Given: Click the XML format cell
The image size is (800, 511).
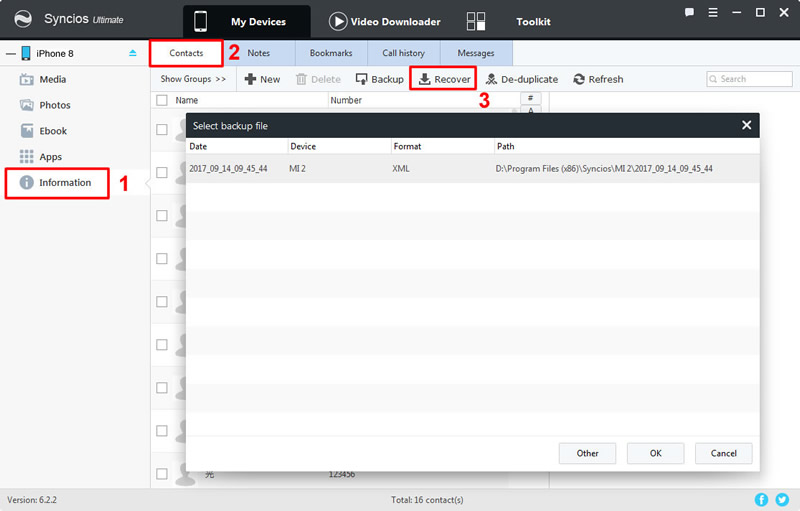Looking at the screenshot, I should coord(401,169).
